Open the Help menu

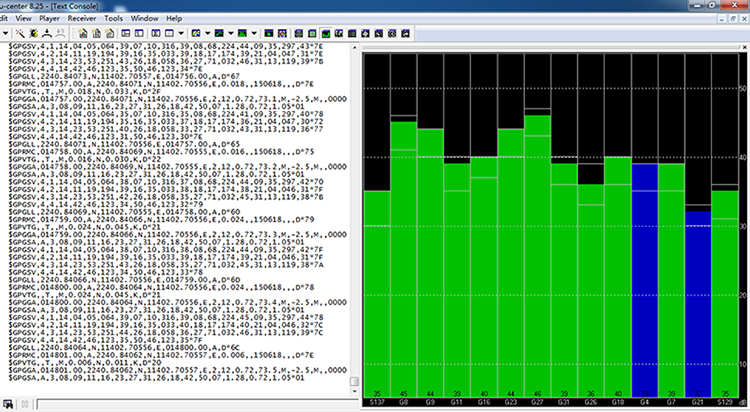click(174, 18)
